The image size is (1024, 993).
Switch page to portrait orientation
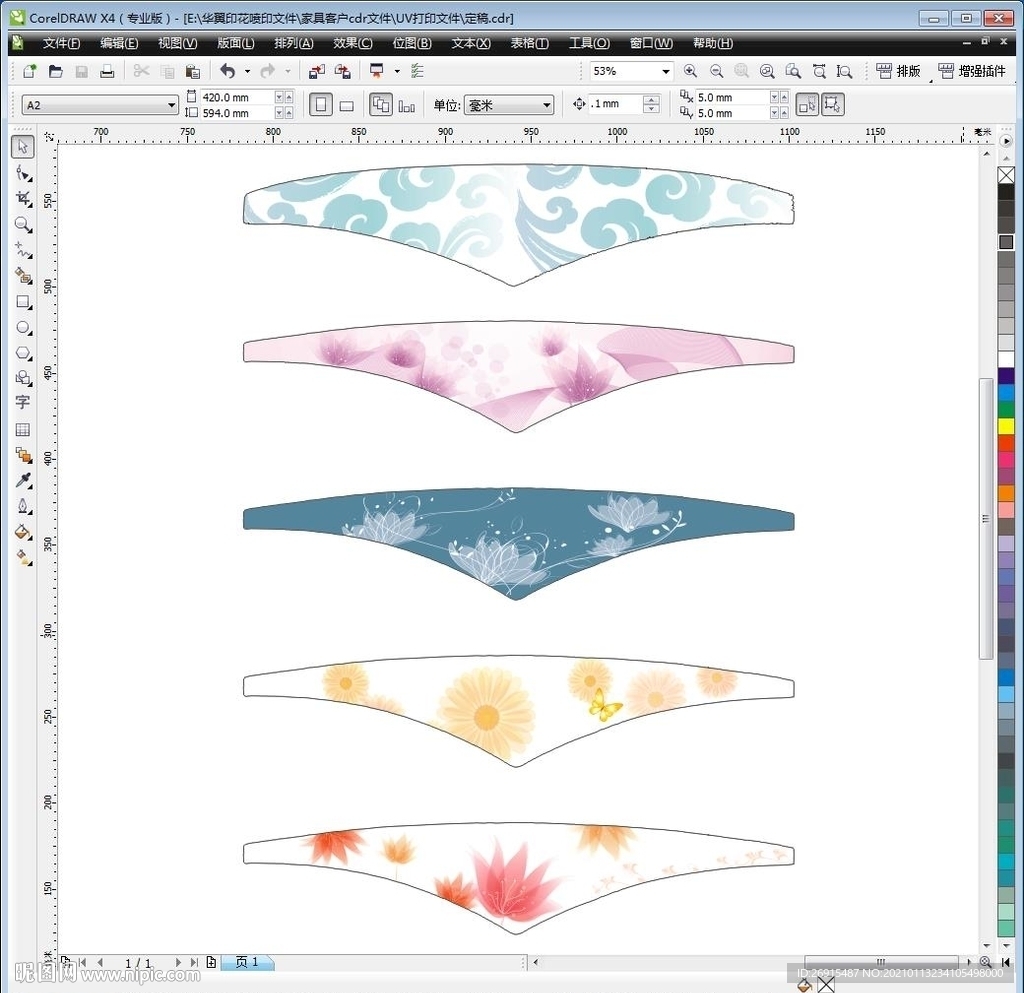321,105
